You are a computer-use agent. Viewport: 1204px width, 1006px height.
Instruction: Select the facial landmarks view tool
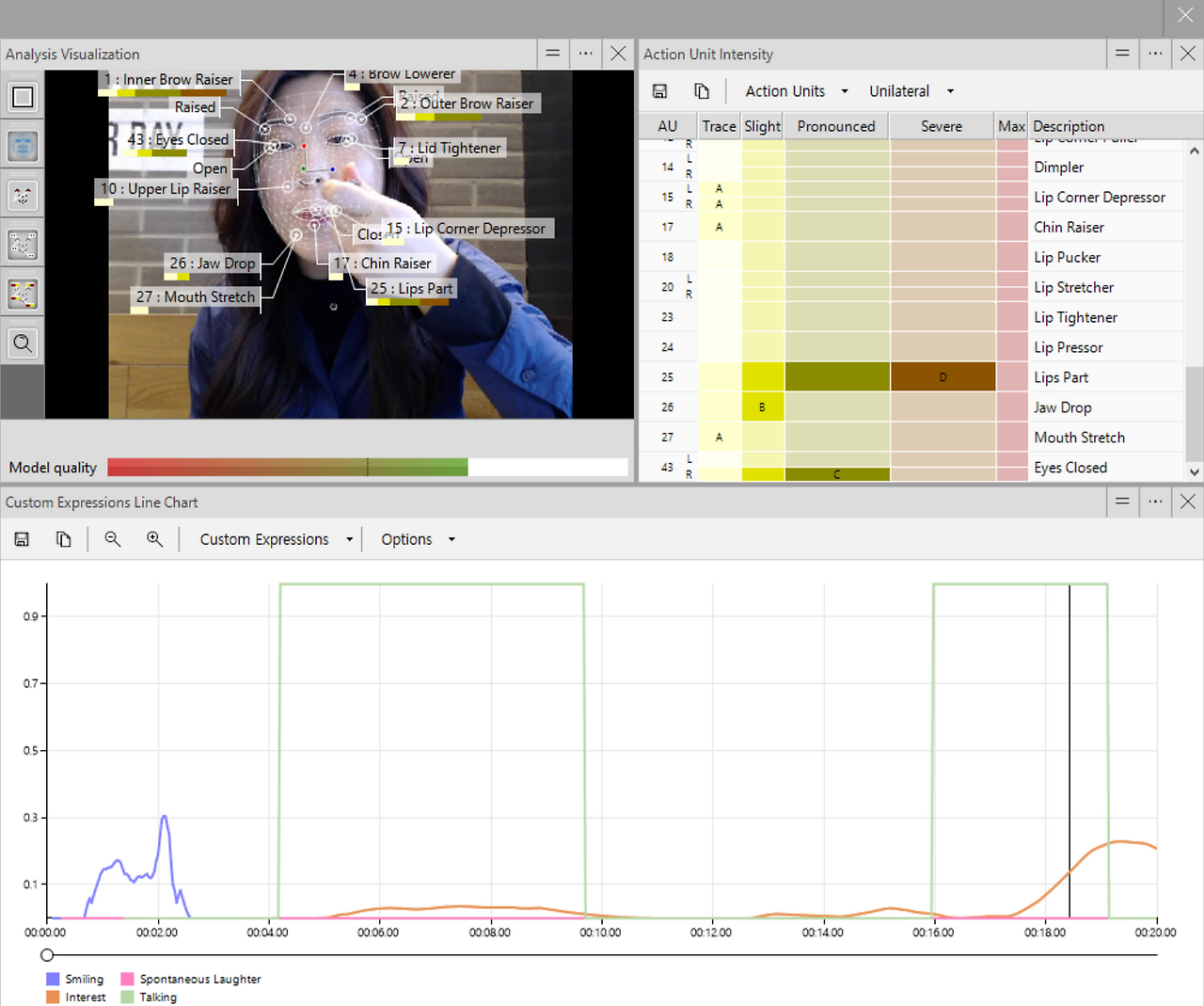tap(22, 195)
